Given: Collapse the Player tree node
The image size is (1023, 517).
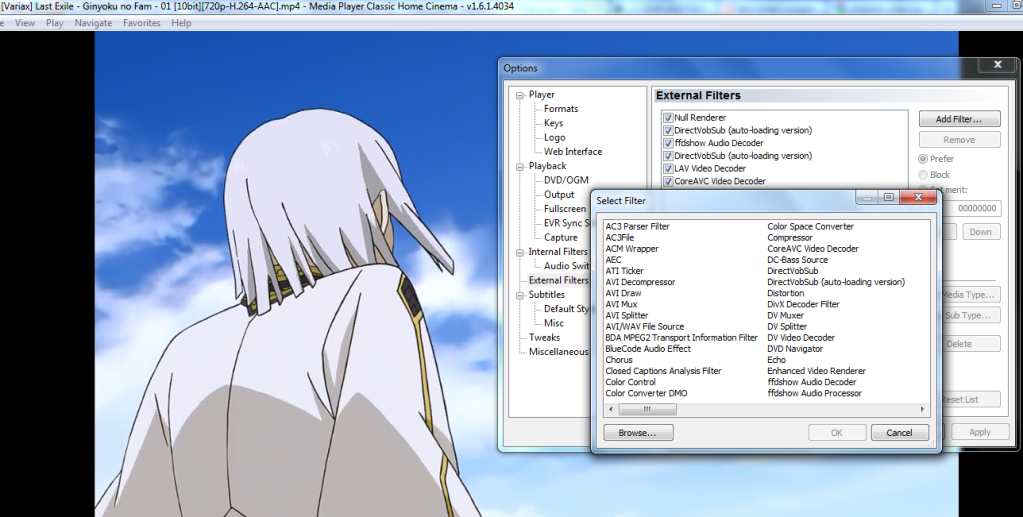Looking at the screenshot, I should (x=520, y=95).
